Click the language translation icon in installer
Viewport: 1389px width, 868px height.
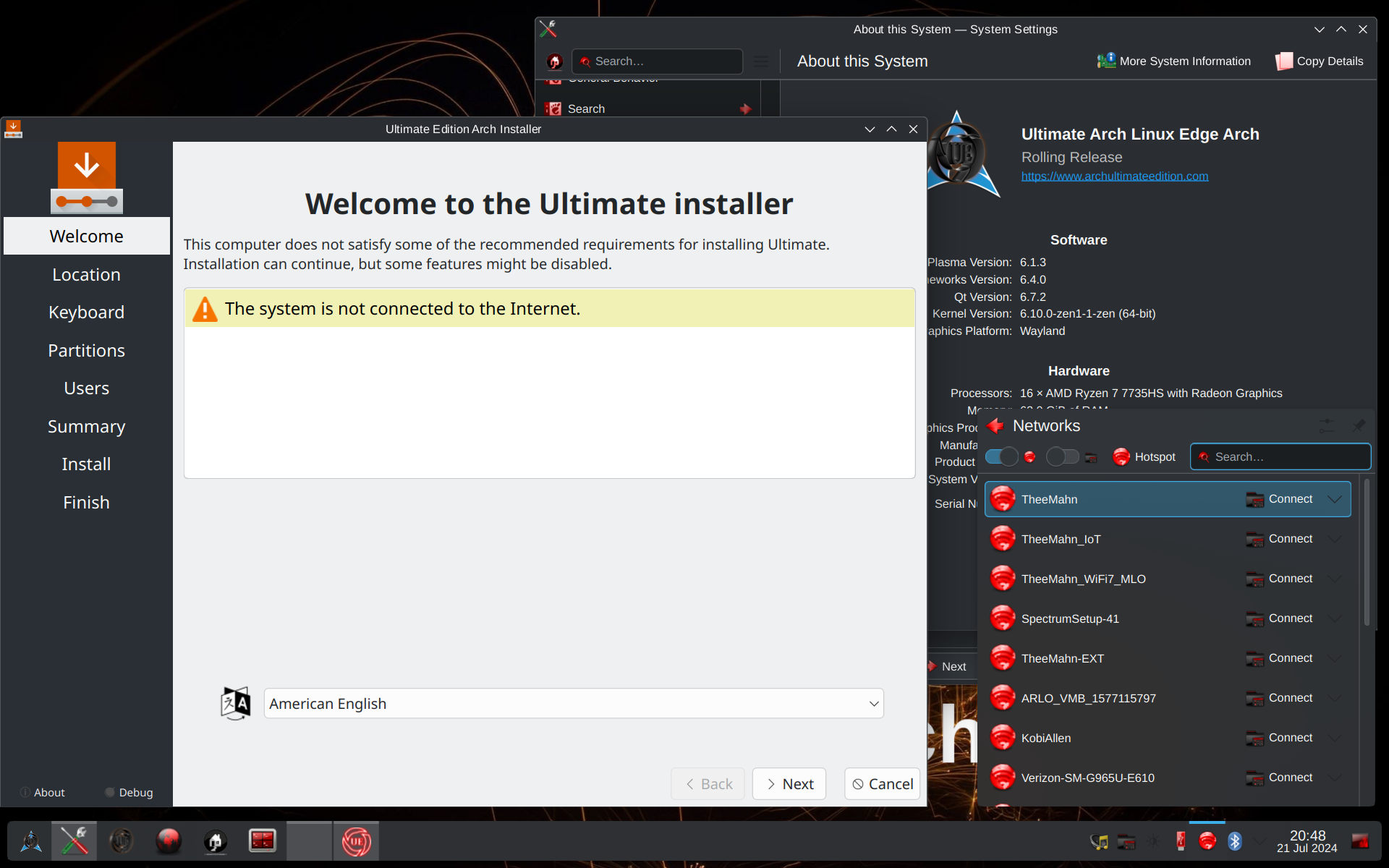[235, 703]
